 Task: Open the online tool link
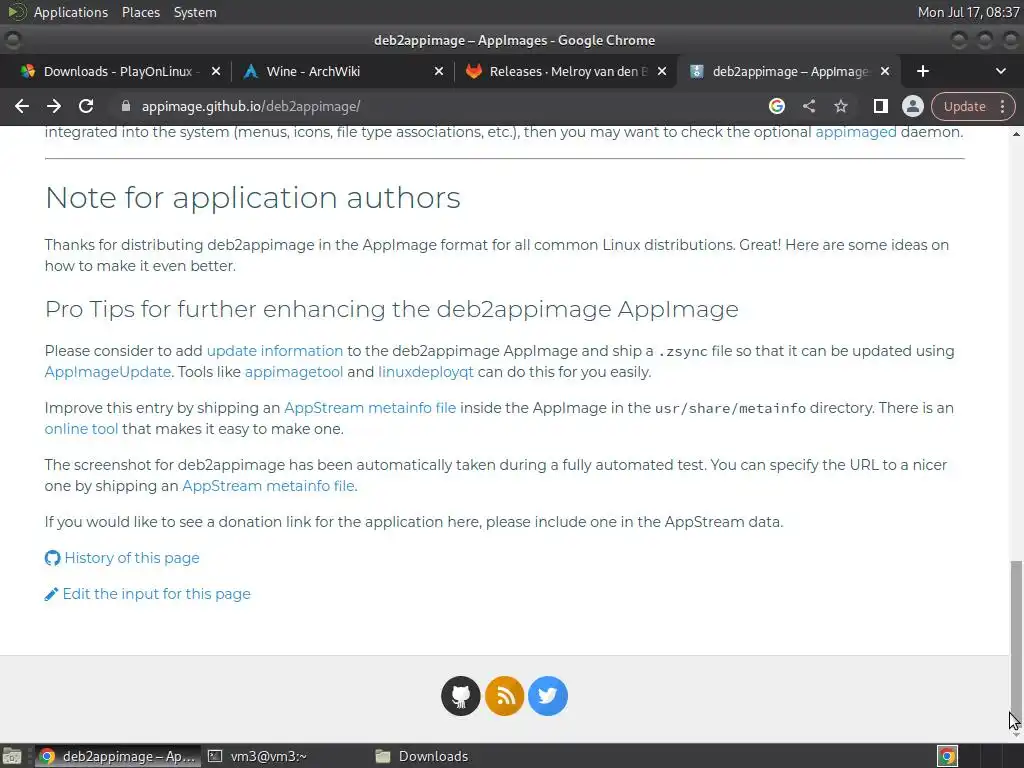click(x=81, y=429)
